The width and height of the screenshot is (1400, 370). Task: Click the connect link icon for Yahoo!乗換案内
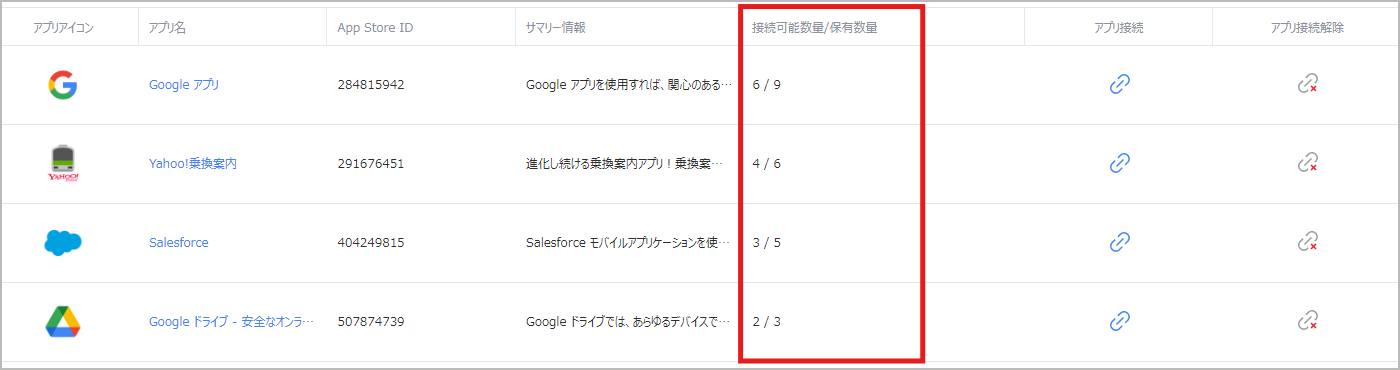1119,162
